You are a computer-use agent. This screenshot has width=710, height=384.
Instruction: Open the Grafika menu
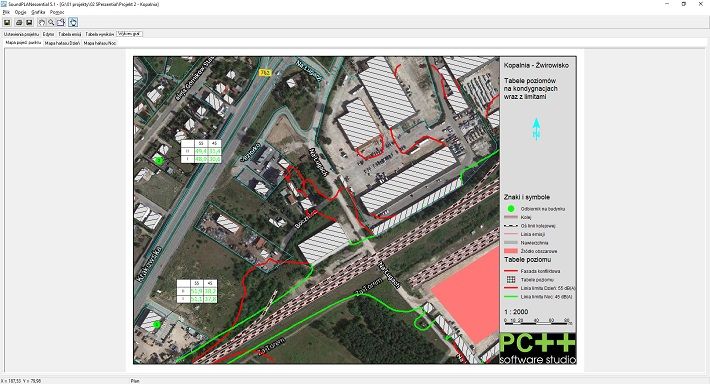point(38,12)
